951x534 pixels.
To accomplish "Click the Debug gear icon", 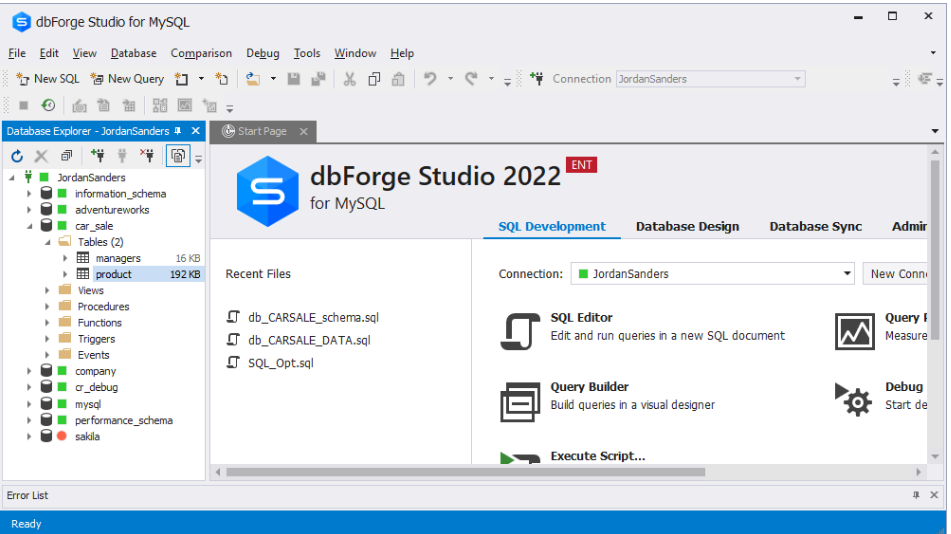I will click(853, 399).
